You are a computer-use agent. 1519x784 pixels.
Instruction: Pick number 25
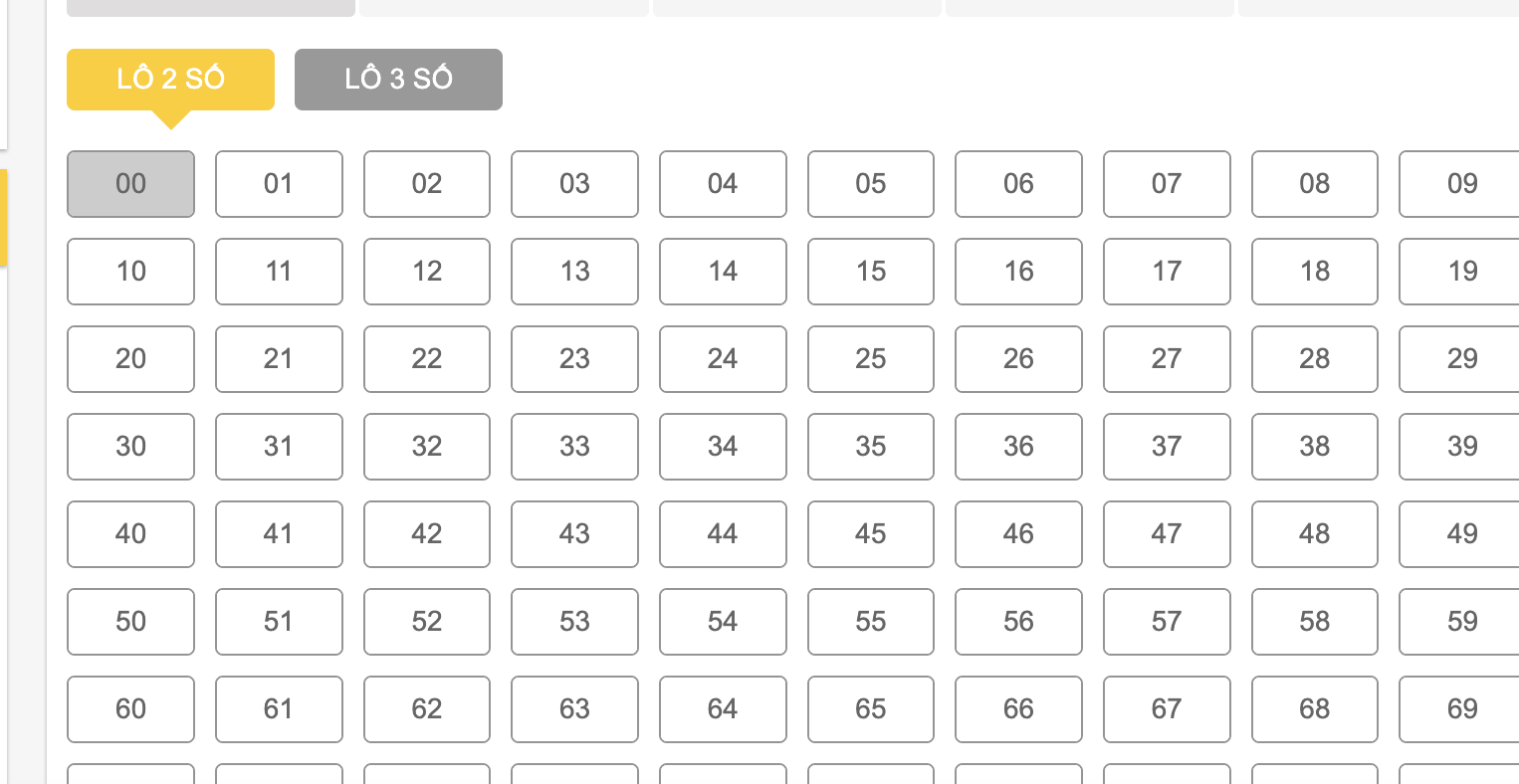[x=870, y=359]
